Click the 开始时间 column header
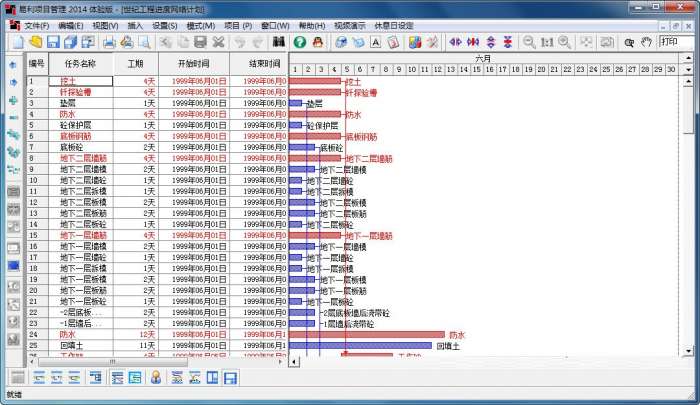The height and width of the screenshot is (405, 700). tap(199, 63)
